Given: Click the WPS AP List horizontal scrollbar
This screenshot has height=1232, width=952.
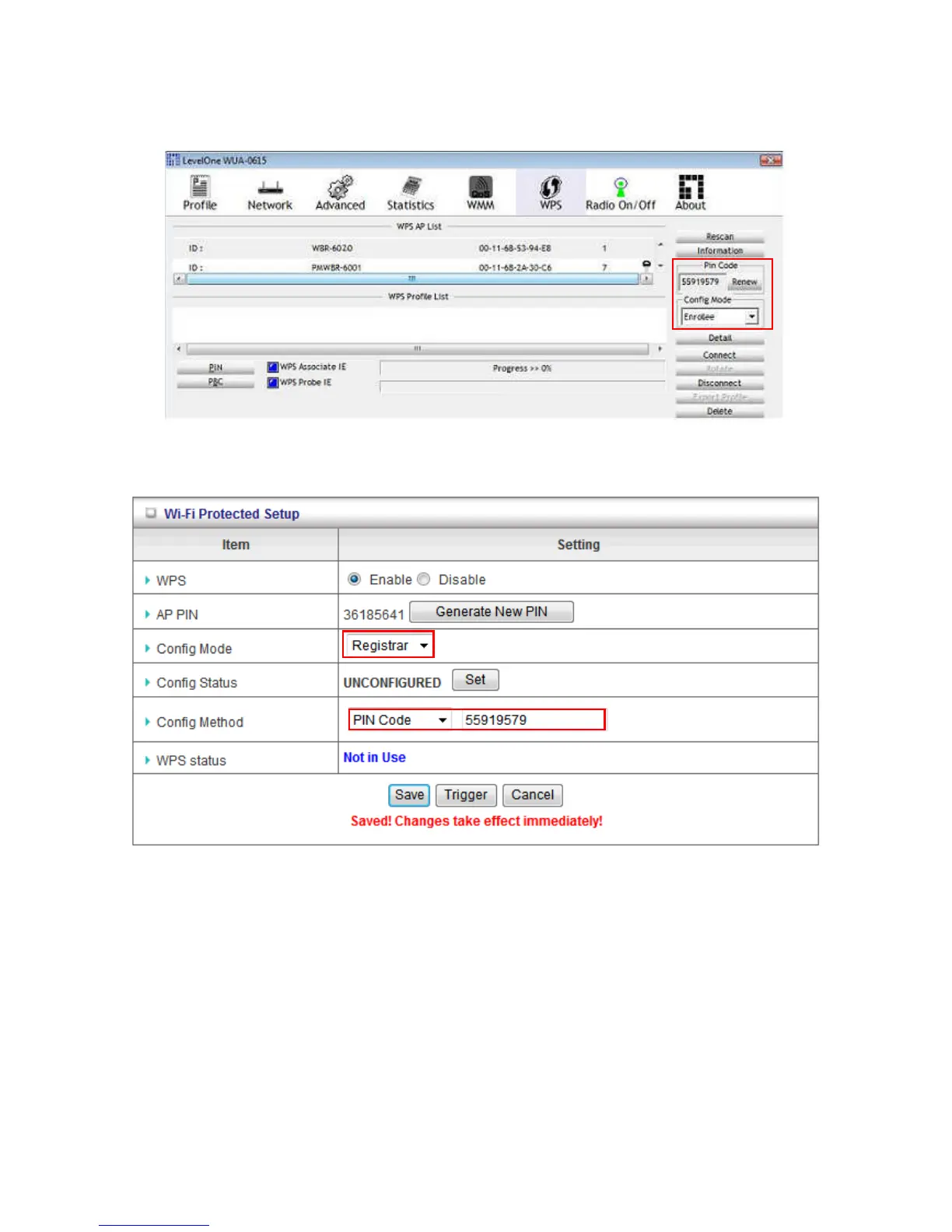Looking at the screenshot, I should coord(412,278).
